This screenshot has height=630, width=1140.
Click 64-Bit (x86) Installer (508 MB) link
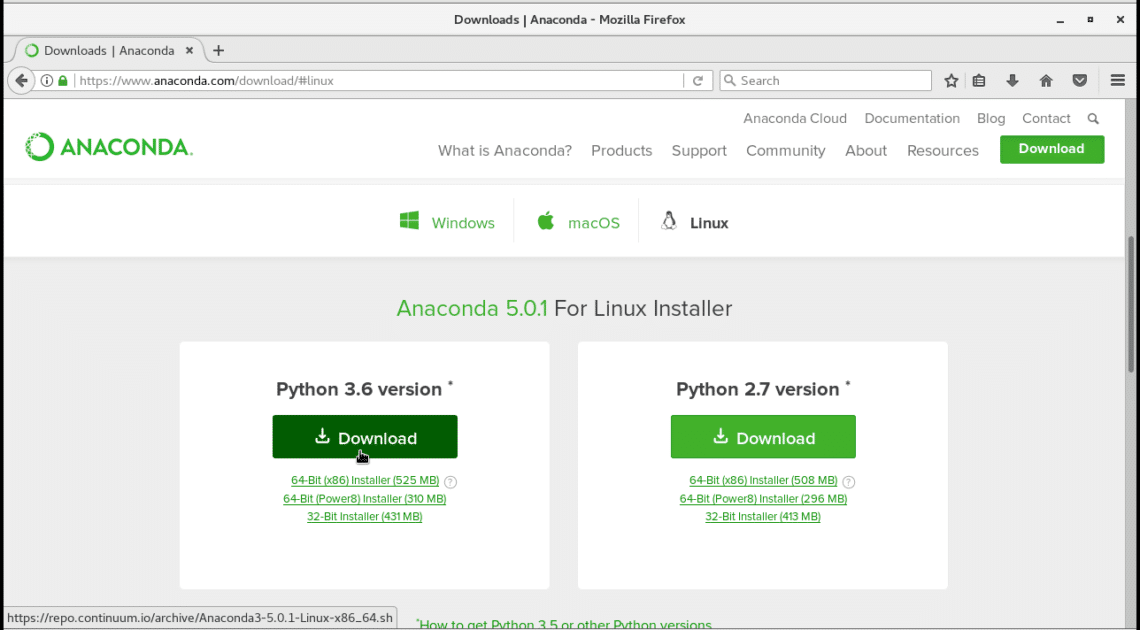pos(763,480)
